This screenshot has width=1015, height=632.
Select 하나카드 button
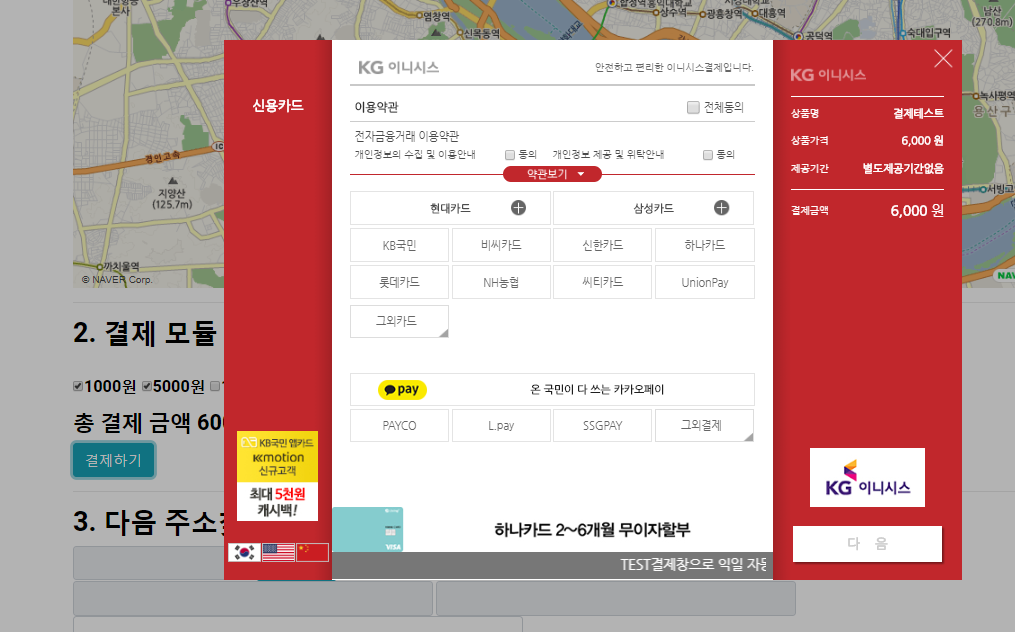704,245
